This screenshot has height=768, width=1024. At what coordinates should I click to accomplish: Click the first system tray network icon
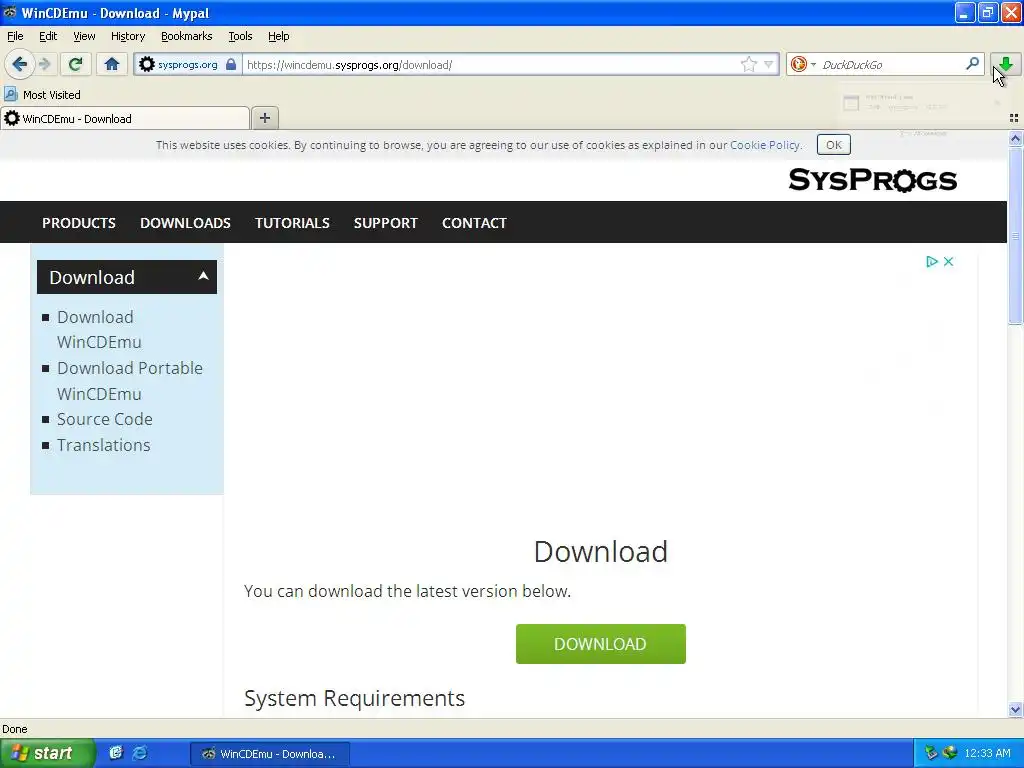931,753
